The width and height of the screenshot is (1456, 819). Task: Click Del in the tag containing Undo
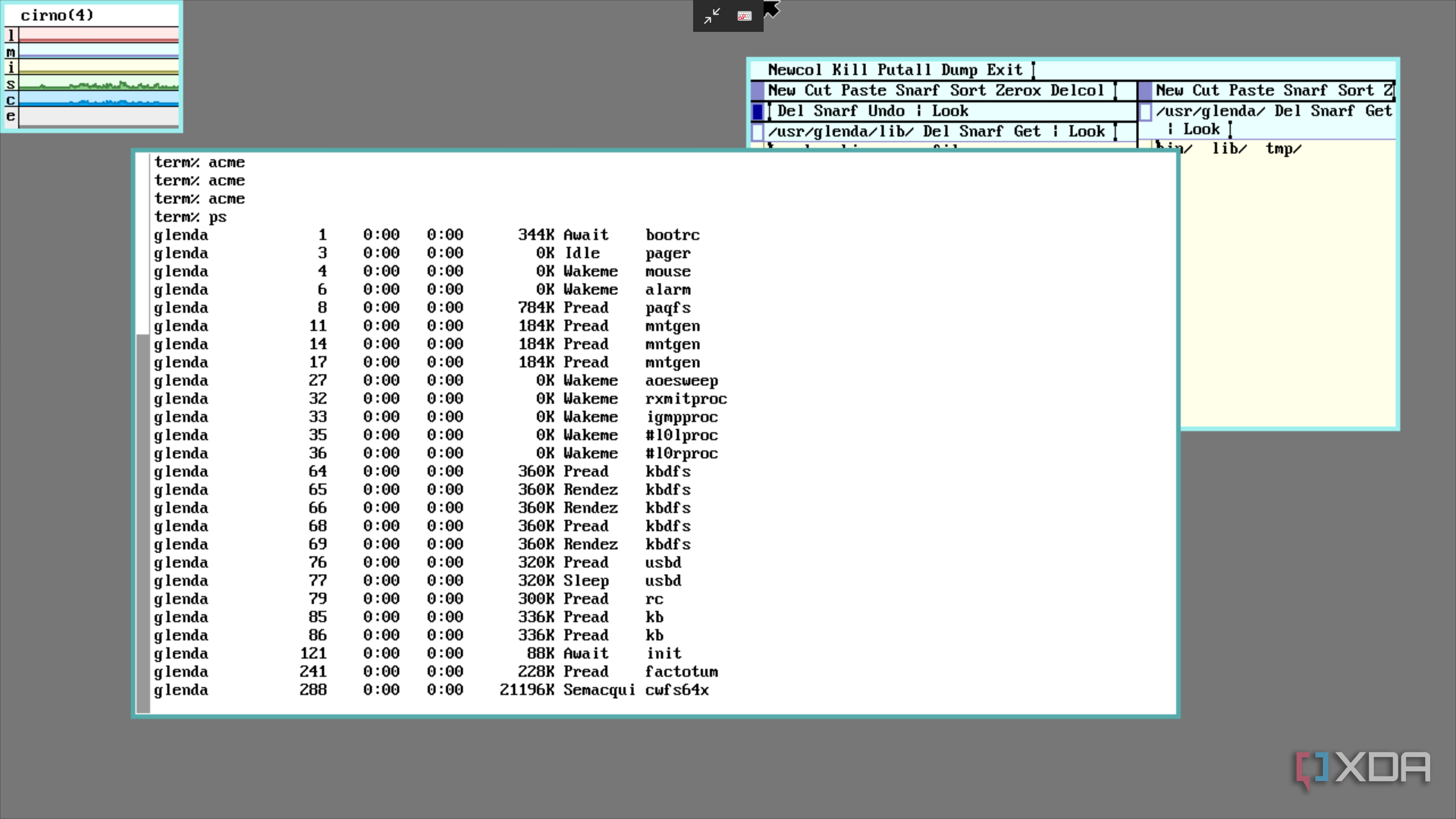(x=790, y=111)
